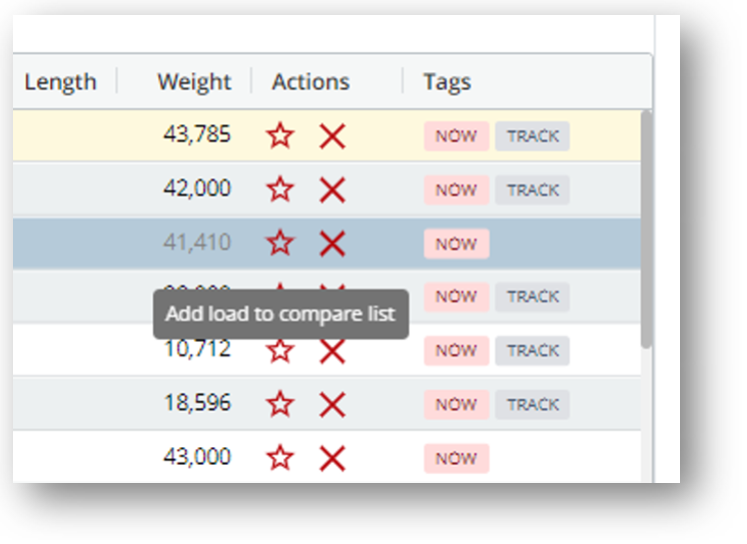Screen dimensions: 747x544
Task: Click red X on 41,410 row
Action: tap(332, 243)
